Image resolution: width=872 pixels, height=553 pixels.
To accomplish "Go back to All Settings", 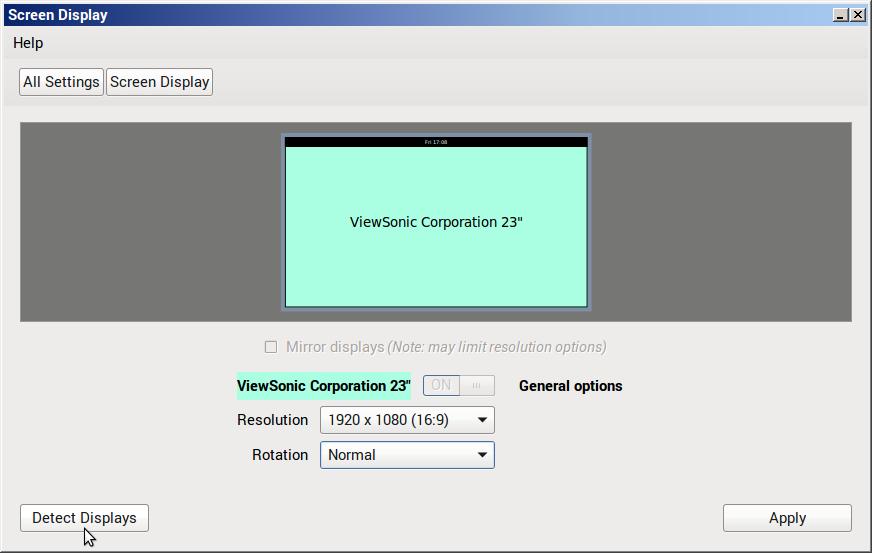I will coord(61,82).
